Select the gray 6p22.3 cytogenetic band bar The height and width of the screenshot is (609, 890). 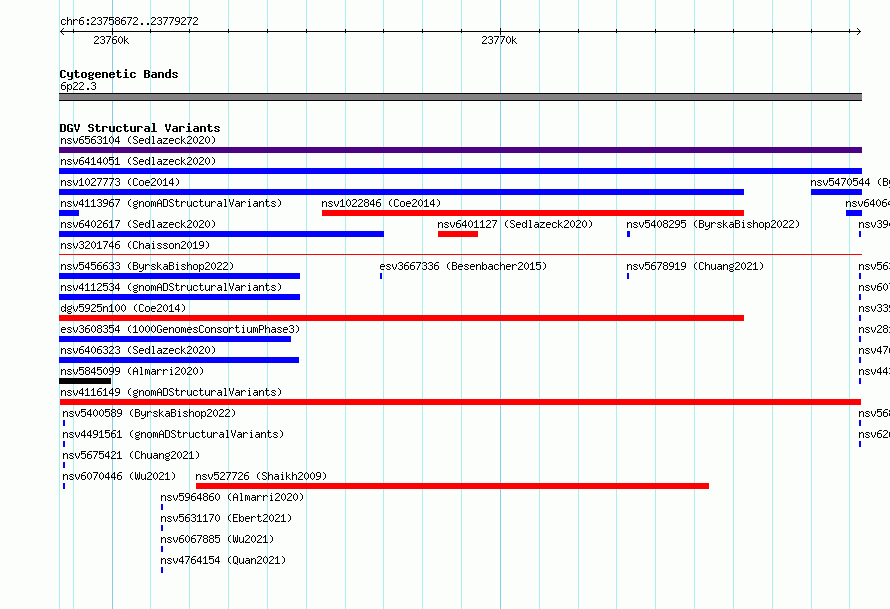tap(460, 97)
